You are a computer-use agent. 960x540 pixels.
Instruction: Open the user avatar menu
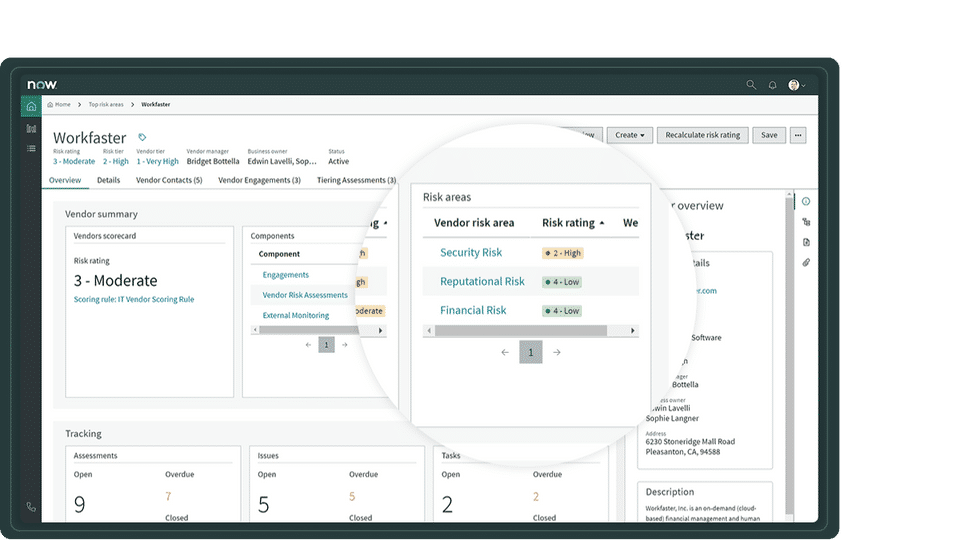797,85
